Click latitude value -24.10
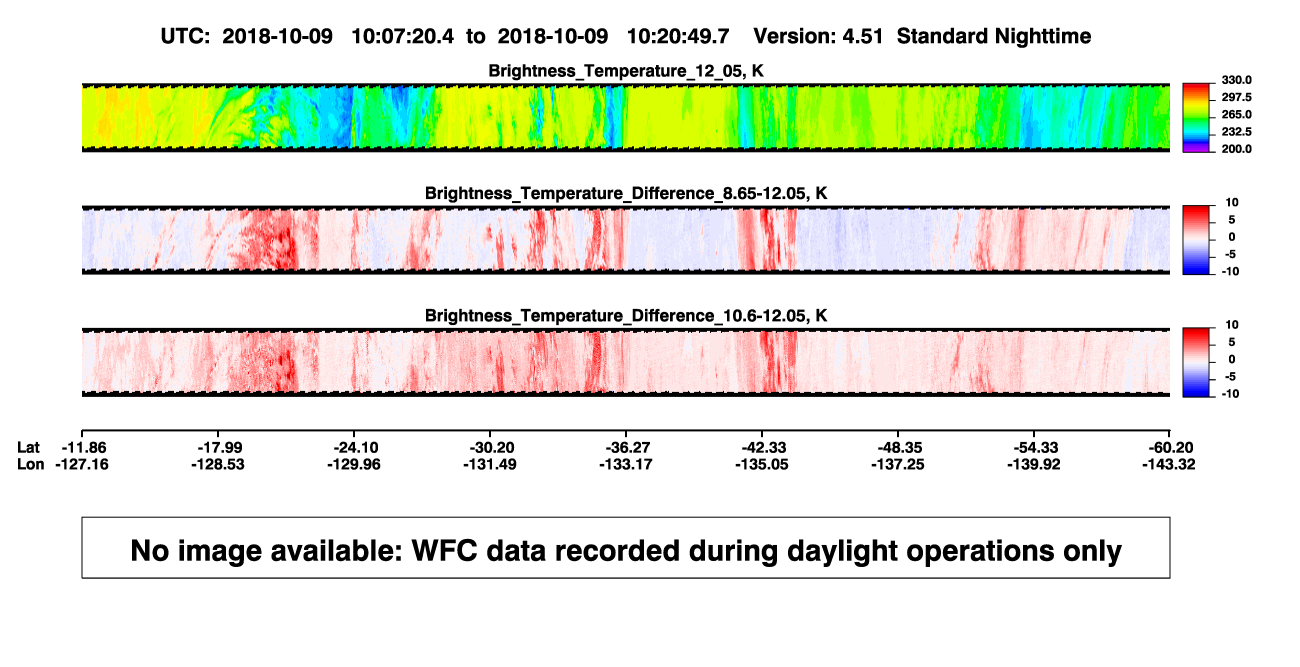 (x=355, y=447)
